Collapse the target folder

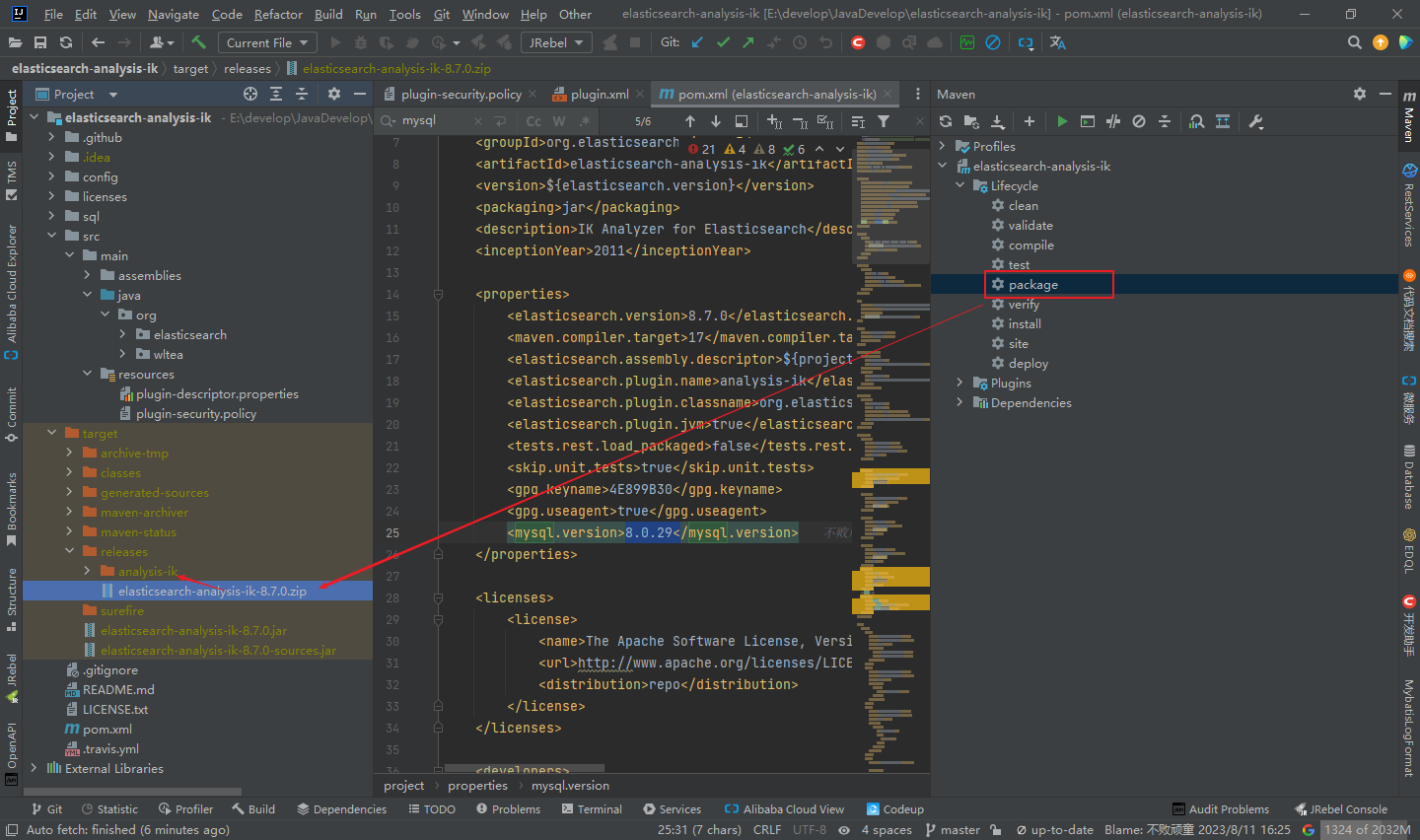coord(52,433)
